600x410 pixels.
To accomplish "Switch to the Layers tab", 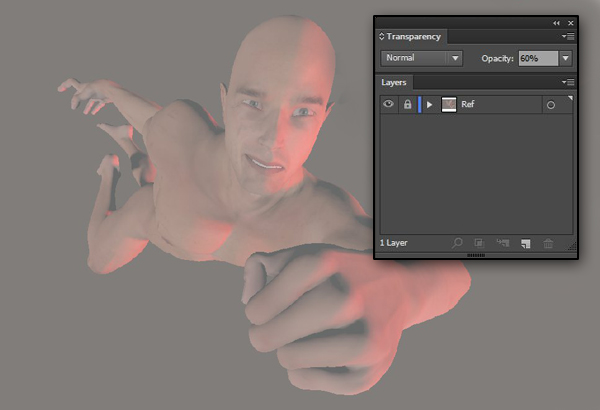I will pyautogui.click(x=394, y=83).
